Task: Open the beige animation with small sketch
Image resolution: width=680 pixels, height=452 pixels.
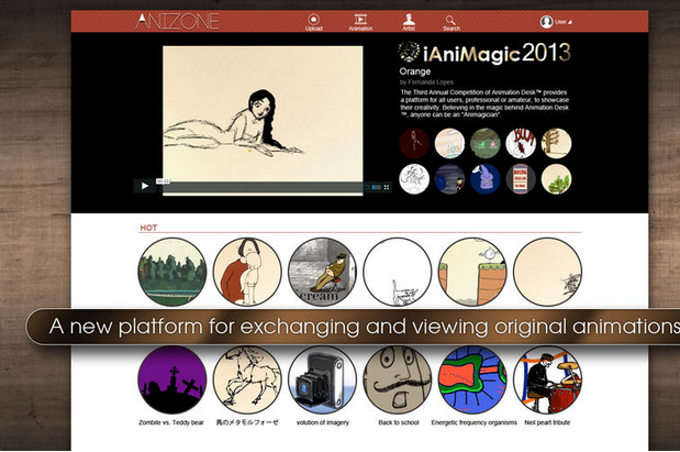Action: [547, 272]
